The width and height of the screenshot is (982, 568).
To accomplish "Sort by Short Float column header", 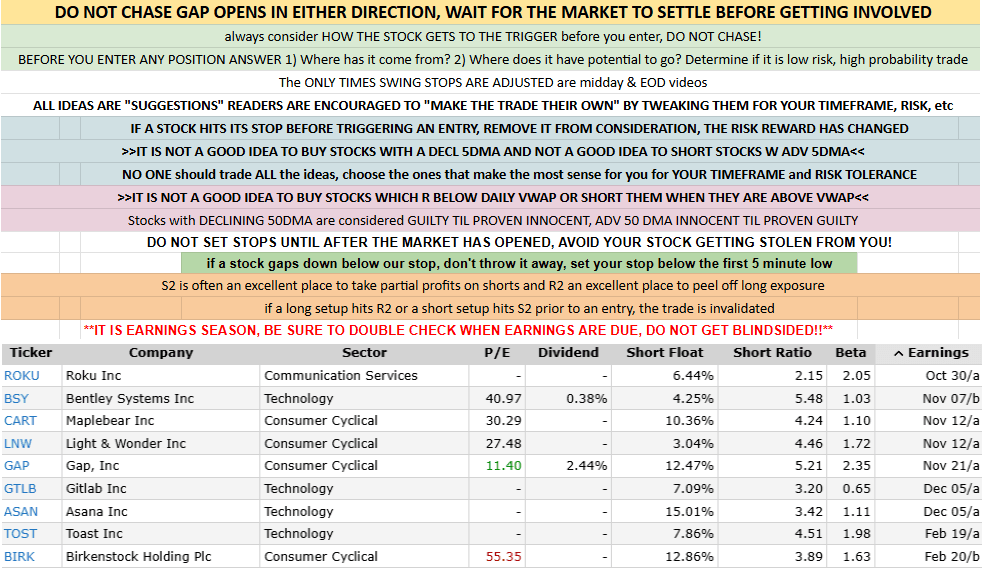I will coord(665,352).
